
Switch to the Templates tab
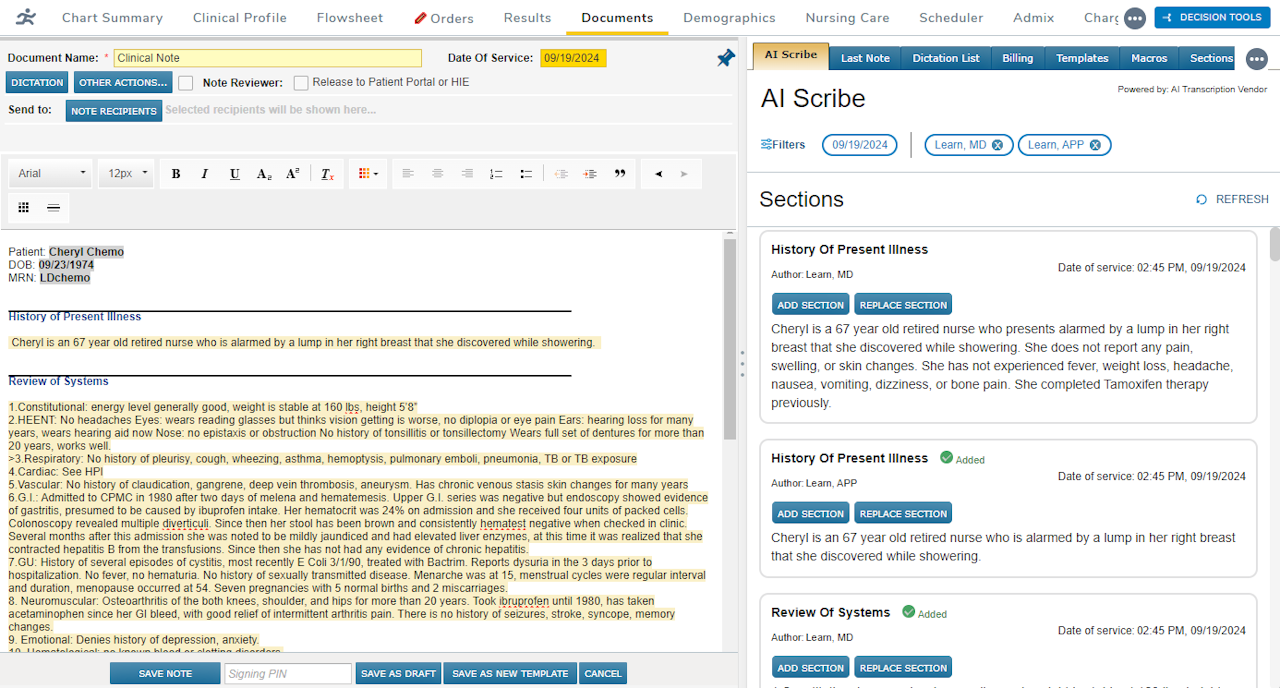(x=1081, y=58)
